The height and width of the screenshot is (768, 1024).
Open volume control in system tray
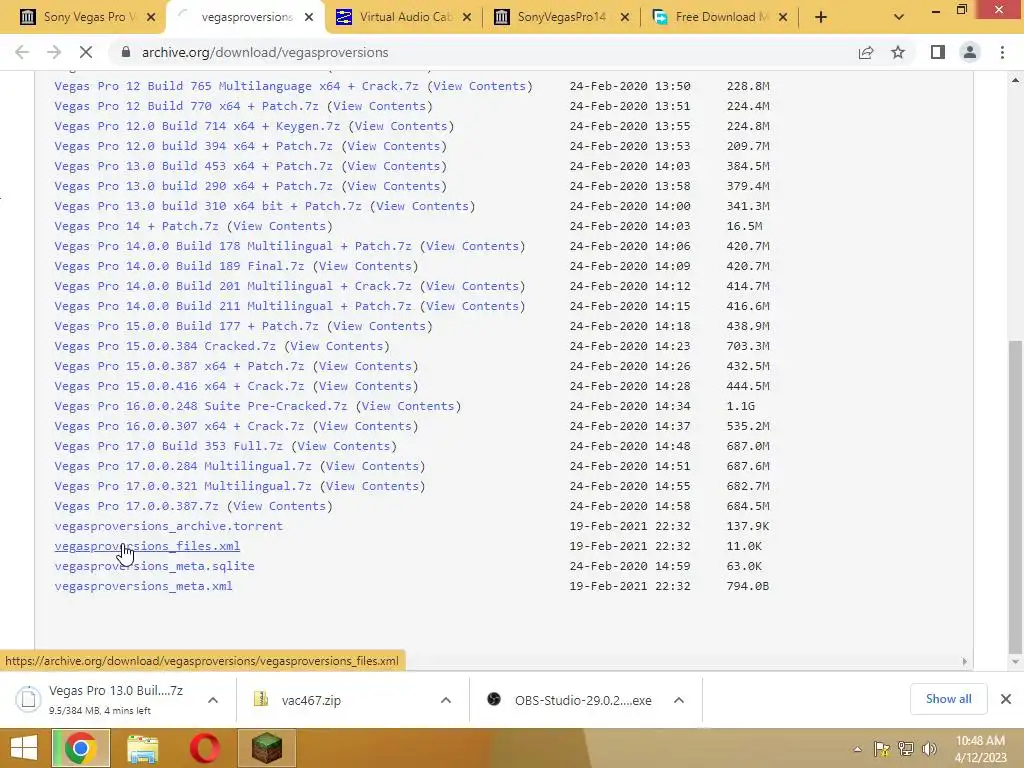929,749
